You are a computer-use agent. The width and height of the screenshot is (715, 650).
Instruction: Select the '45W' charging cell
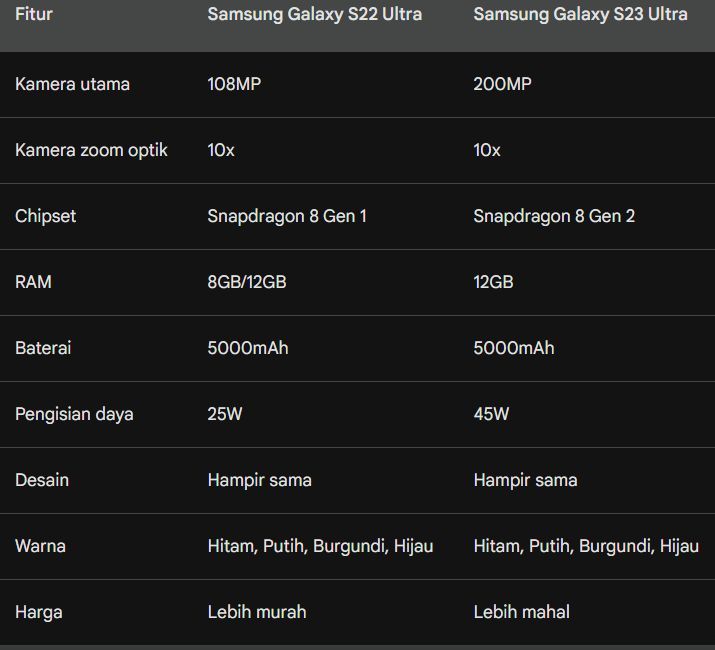[491, 415]
